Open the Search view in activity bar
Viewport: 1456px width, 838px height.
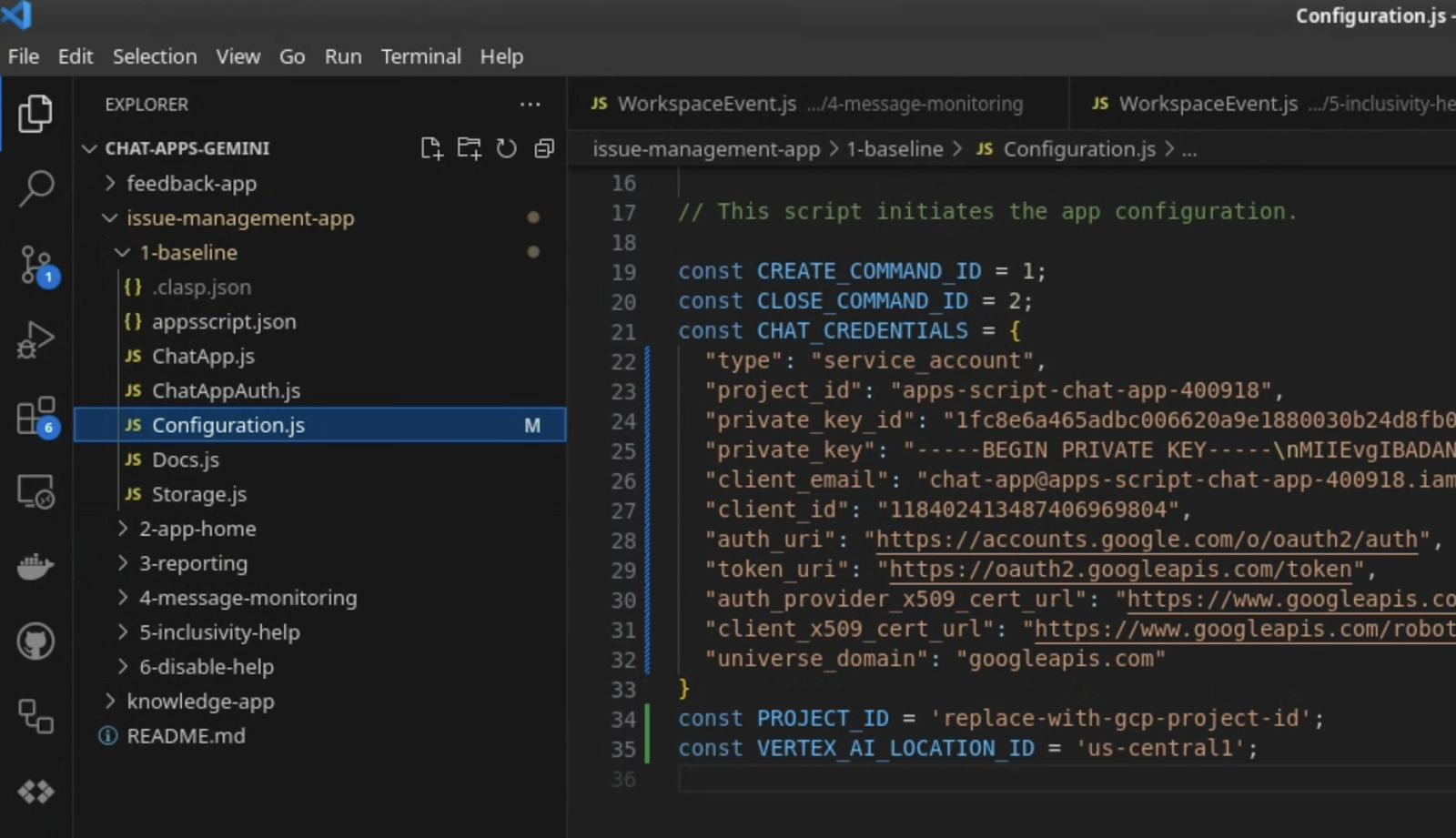pos(36,188)
